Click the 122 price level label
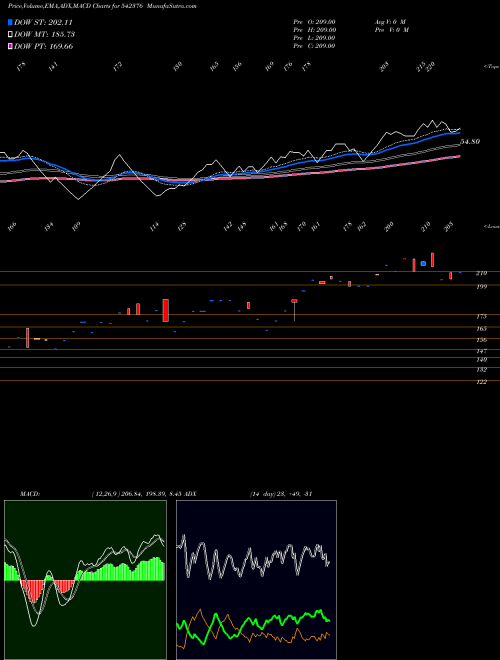 pyautogui.click(x=481, y=382)
